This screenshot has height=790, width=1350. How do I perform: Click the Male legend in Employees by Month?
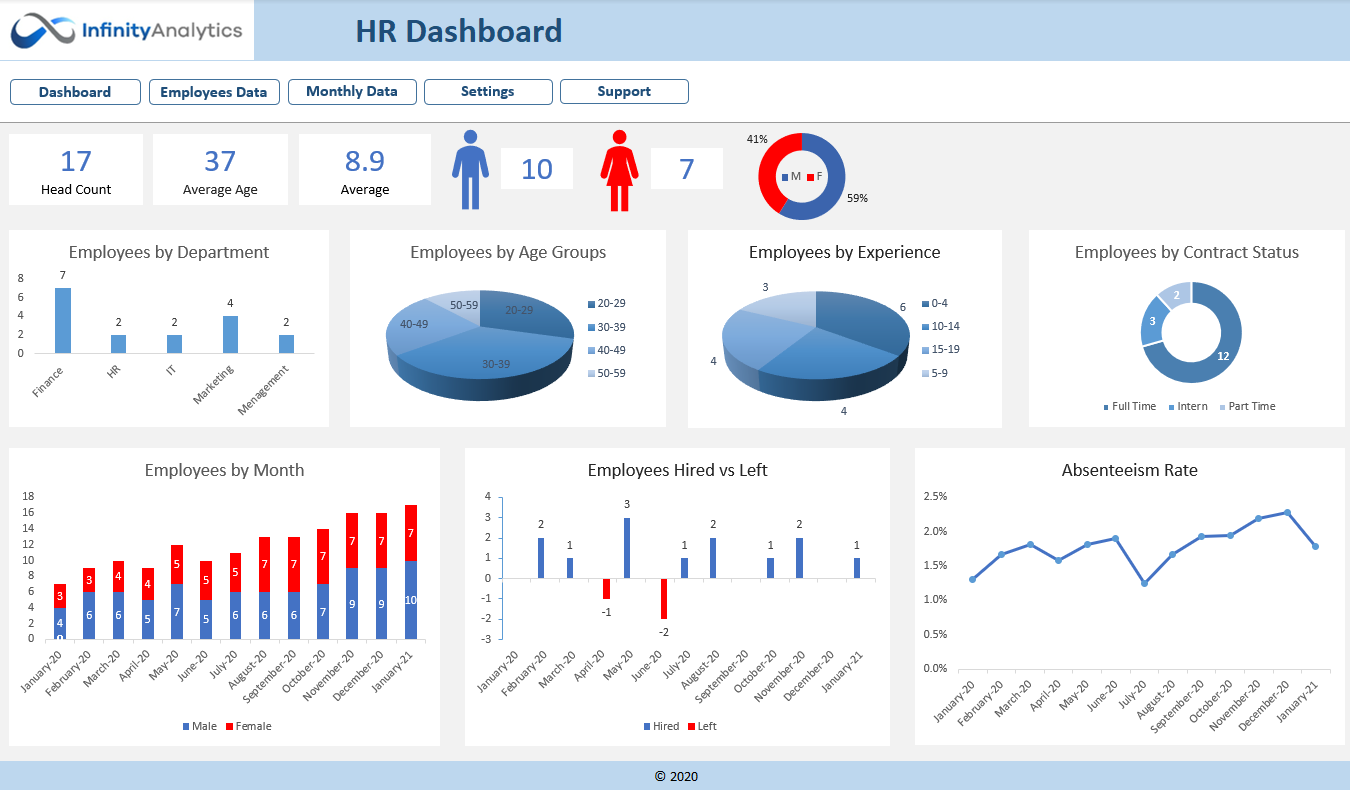tap(200, 726)
